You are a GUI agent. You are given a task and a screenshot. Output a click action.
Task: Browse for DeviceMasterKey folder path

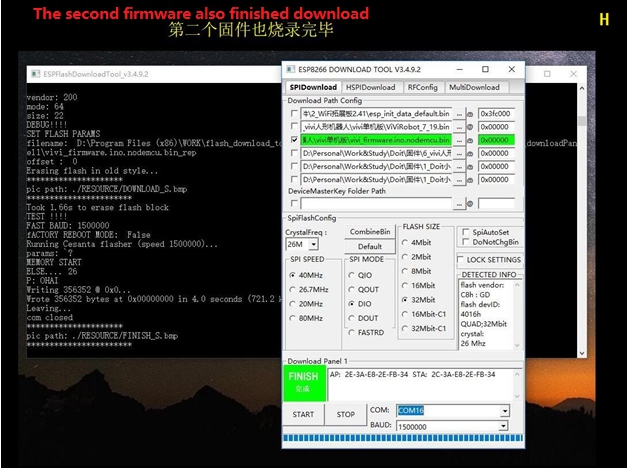pyautogui.click(x=459, y=204)
